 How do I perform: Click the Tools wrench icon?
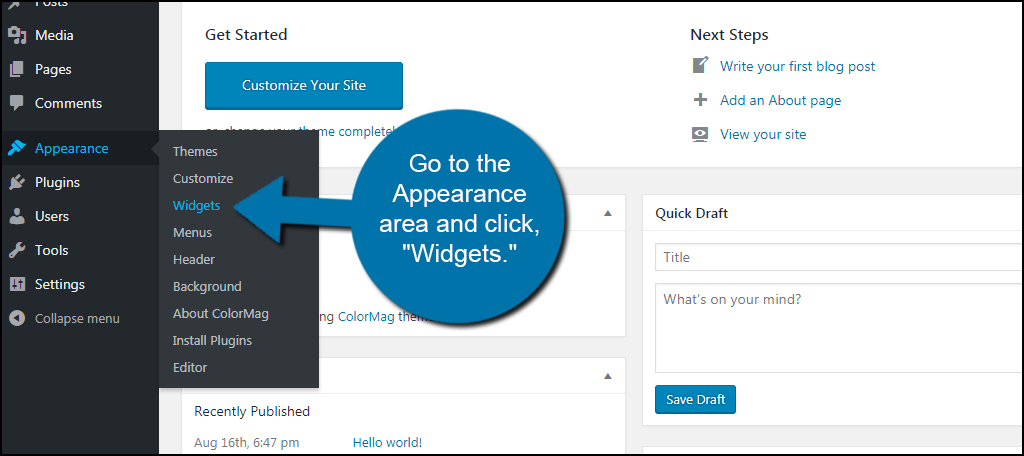(17, 251)
